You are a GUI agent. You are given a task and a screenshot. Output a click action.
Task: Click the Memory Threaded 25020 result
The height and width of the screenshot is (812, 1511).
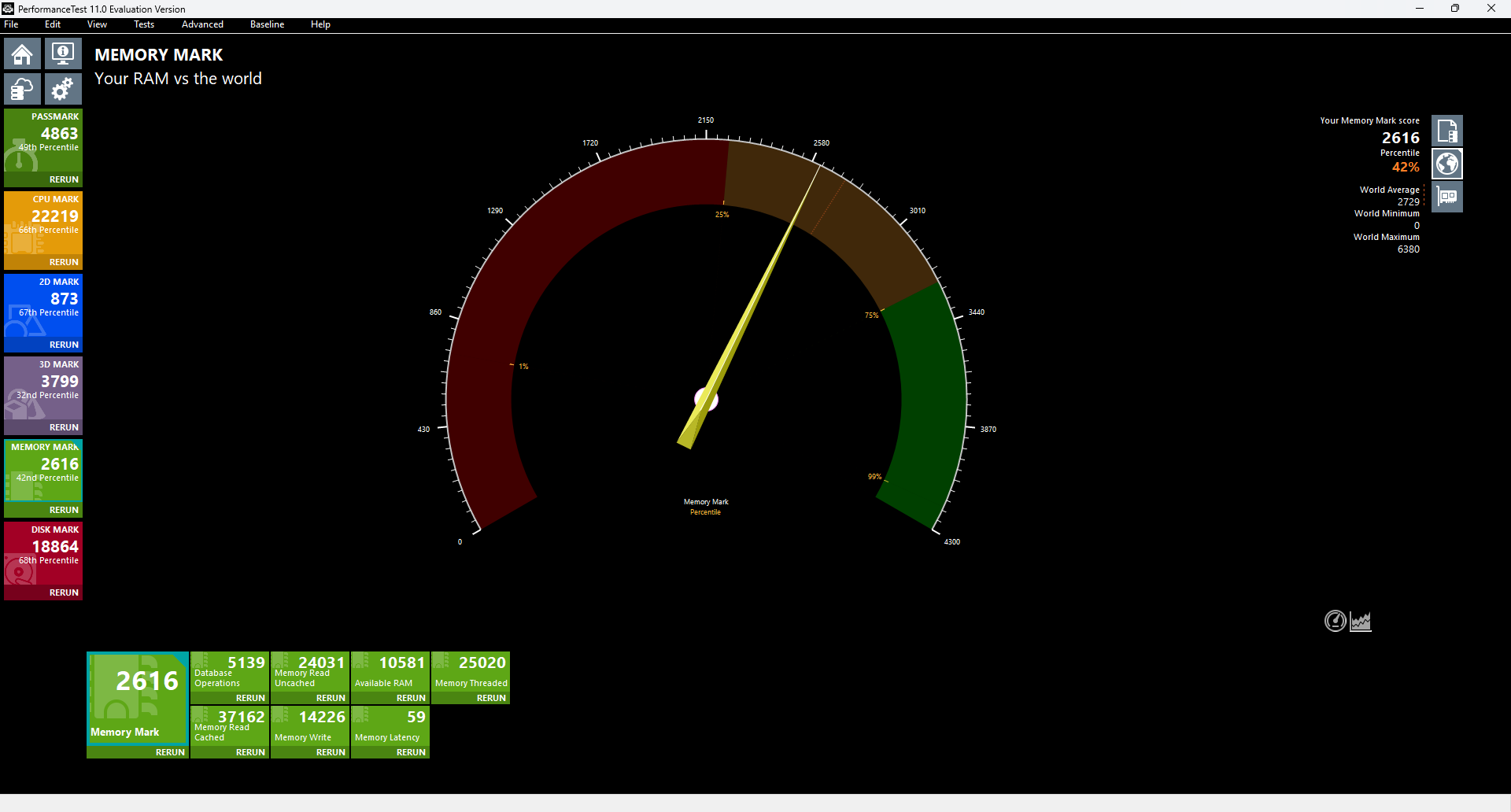tap(471, 672)
